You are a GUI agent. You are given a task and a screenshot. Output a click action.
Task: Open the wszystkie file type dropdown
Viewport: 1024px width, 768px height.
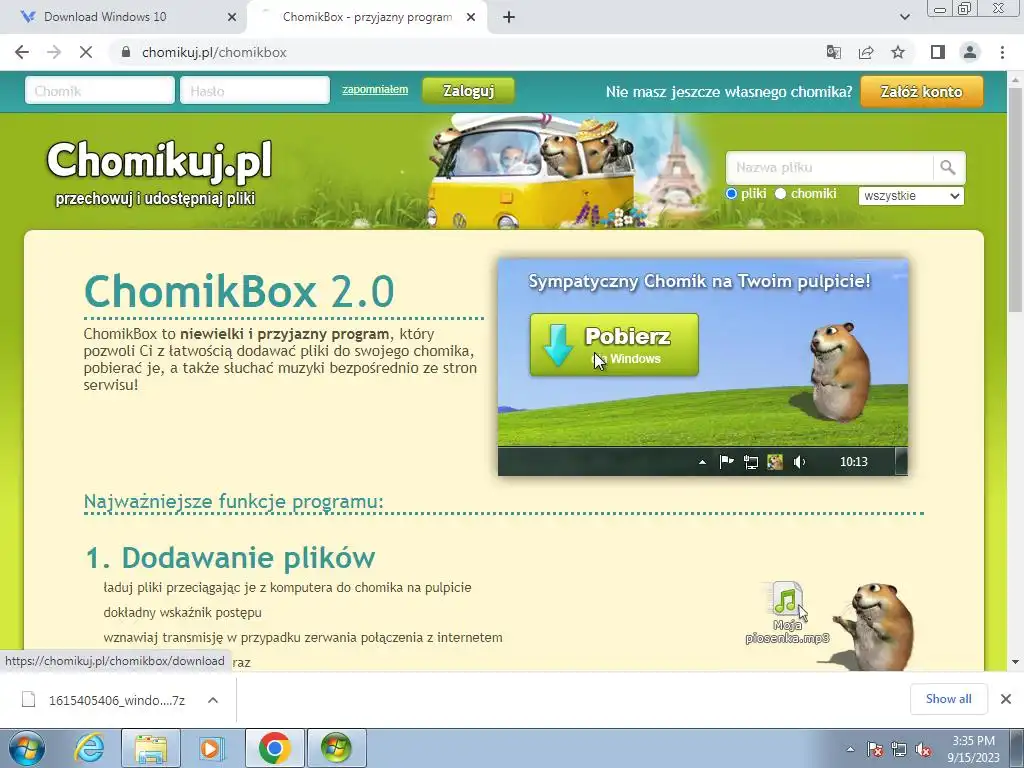911,196
